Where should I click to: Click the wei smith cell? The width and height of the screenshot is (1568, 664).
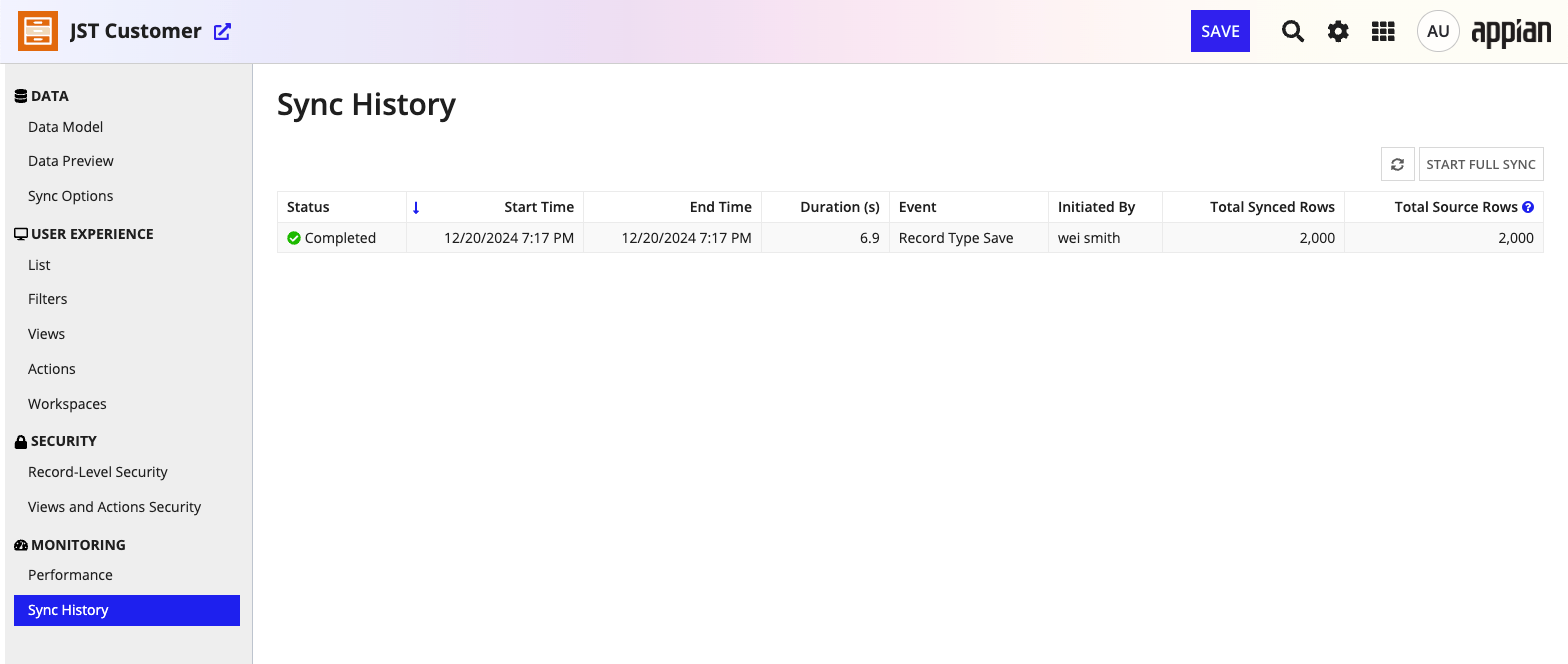click(1105, 238)
